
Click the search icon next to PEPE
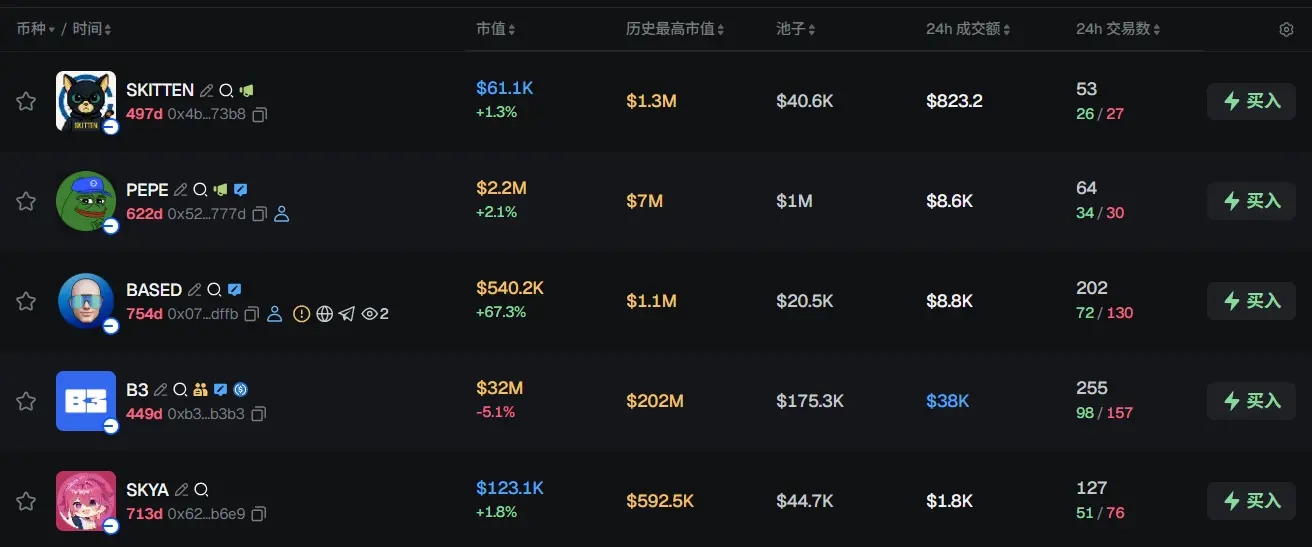200,190
